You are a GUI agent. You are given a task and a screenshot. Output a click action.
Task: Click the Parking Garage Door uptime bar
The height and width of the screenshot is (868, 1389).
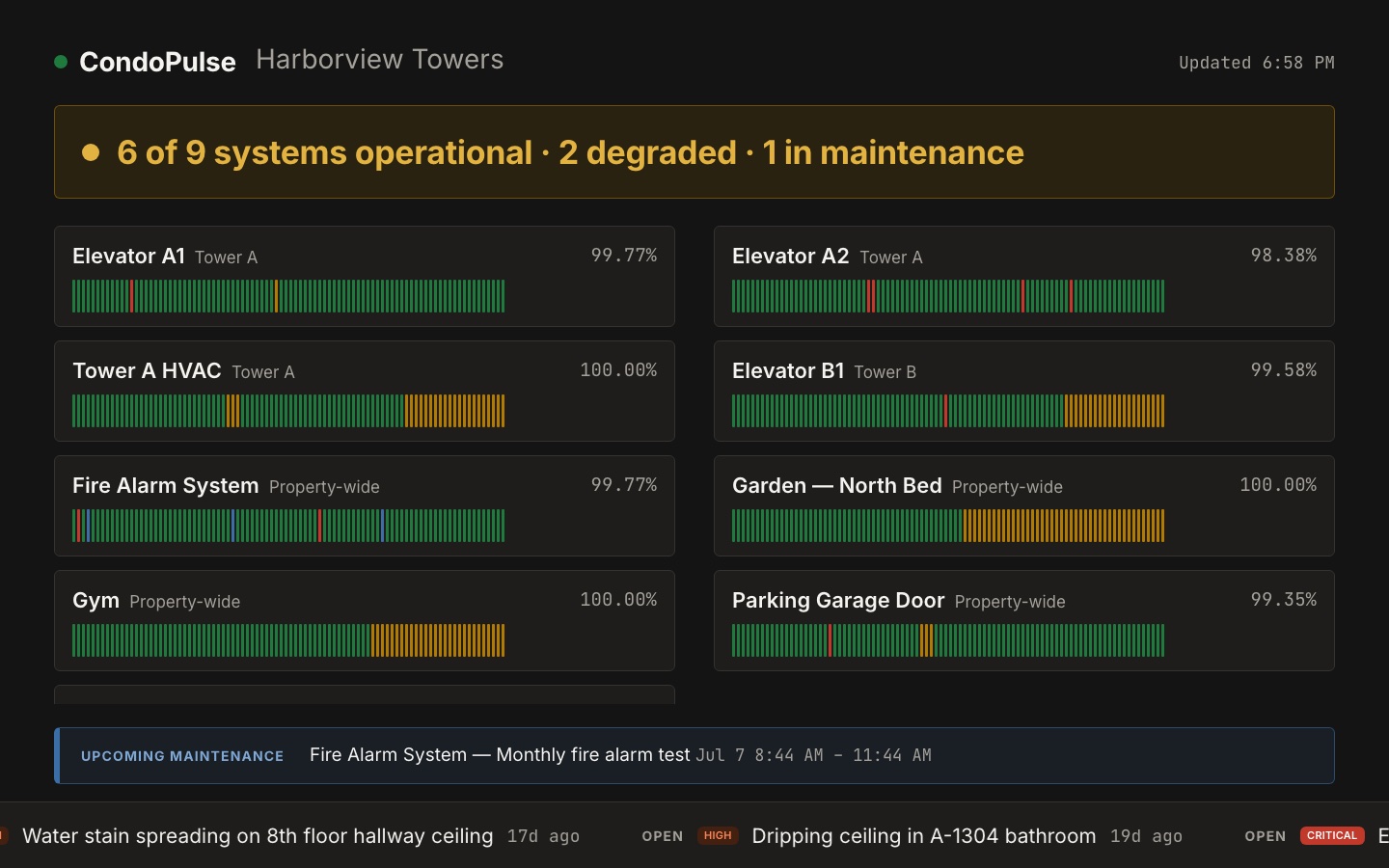tap(948, 640)
